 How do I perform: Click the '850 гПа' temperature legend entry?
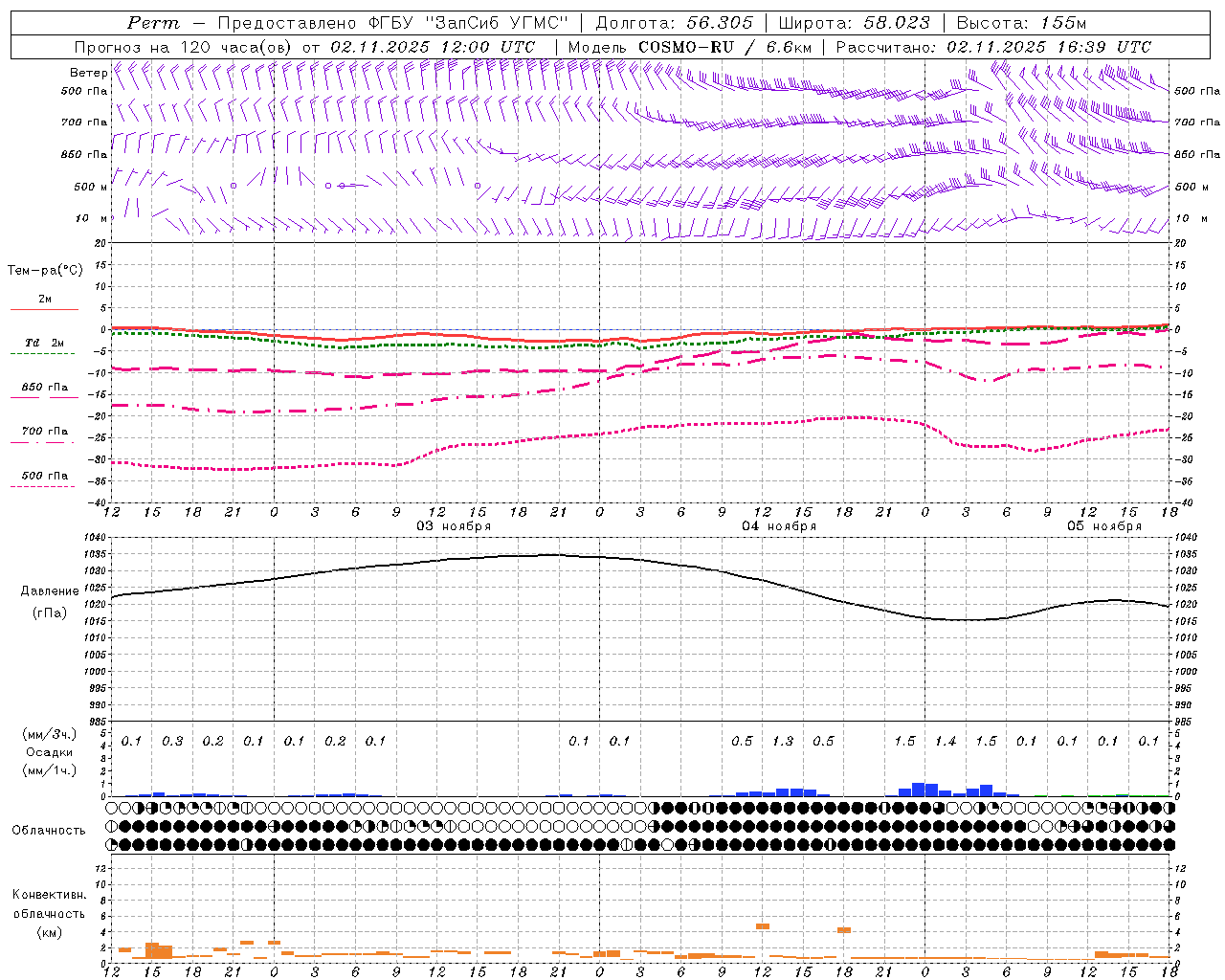point(44,390)
